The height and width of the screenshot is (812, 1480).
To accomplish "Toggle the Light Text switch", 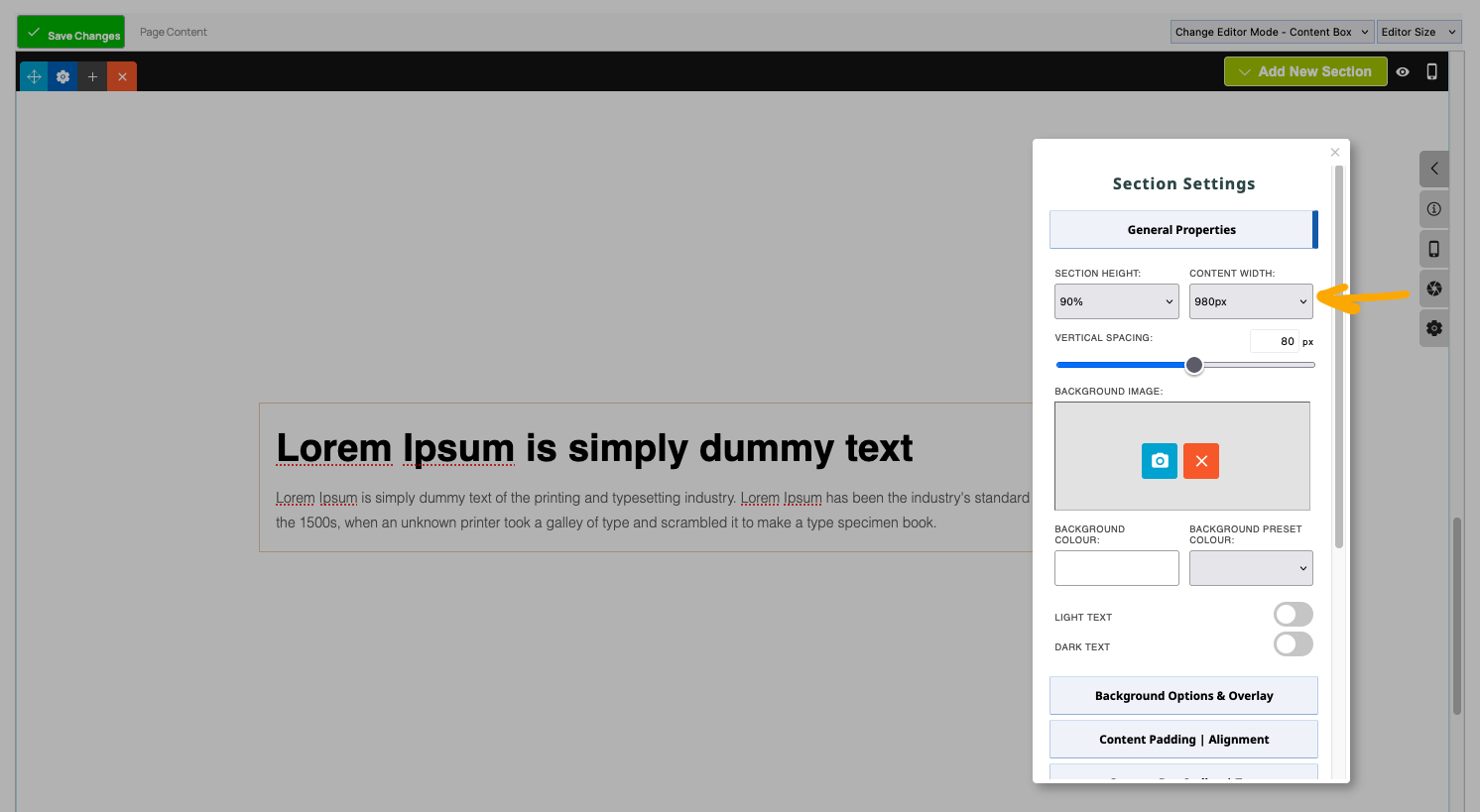I will (1293, 615).
